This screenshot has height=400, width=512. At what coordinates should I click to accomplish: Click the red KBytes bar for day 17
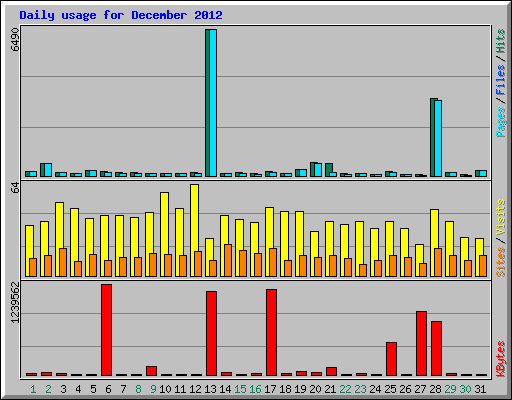271,333
